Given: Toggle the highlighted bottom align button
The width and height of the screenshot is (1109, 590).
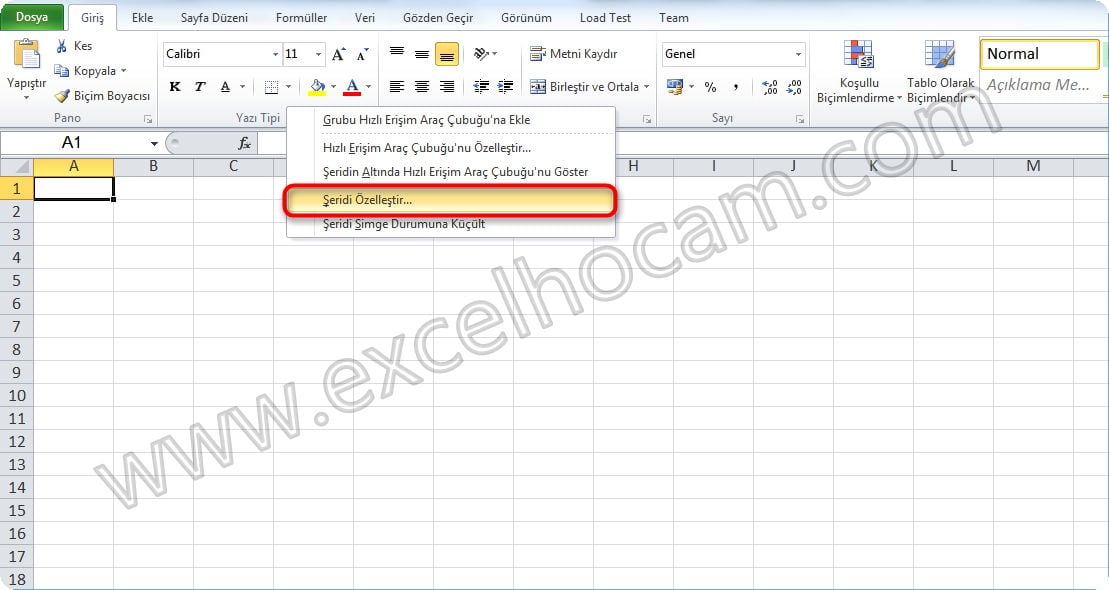Looking at the screenshot, I should point(446,54).
